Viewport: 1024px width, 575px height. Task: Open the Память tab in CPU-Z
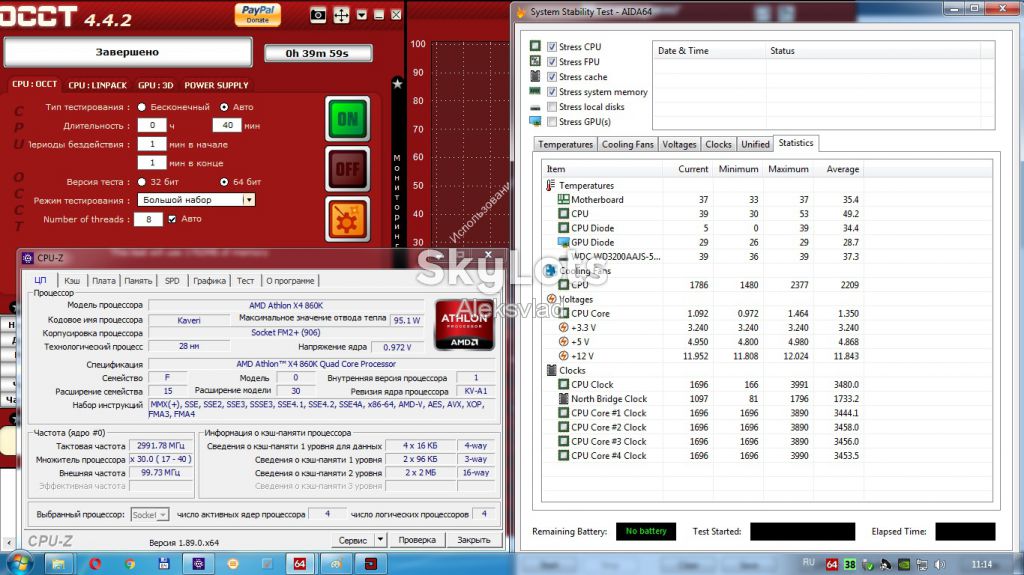tap(138, 281)
